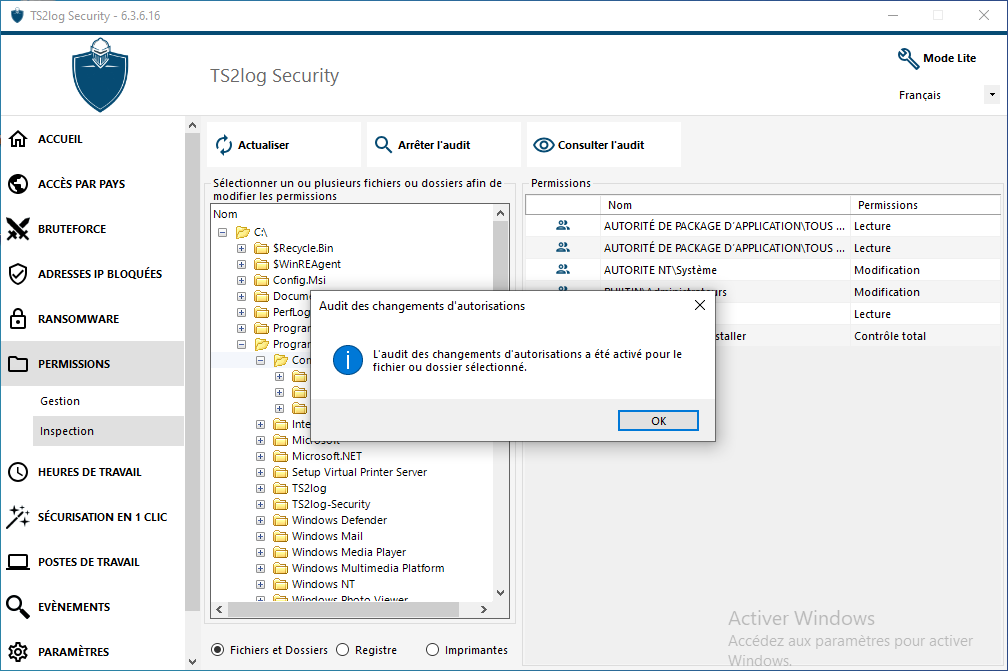1008x671 pixels.
Task: Click the folder tree scroll right arrow
Action: (x=484, y=609)
